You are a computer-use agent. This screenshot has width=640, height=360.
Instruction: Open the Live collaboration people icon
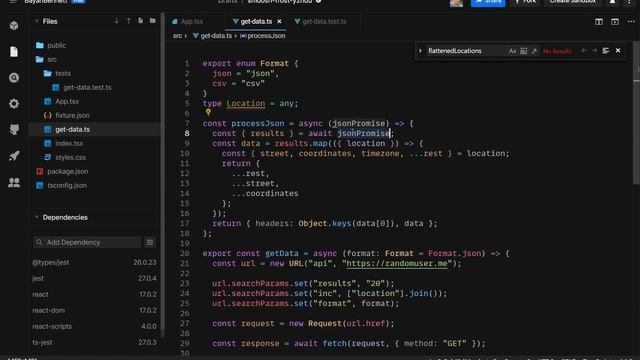tap(14, 182)
